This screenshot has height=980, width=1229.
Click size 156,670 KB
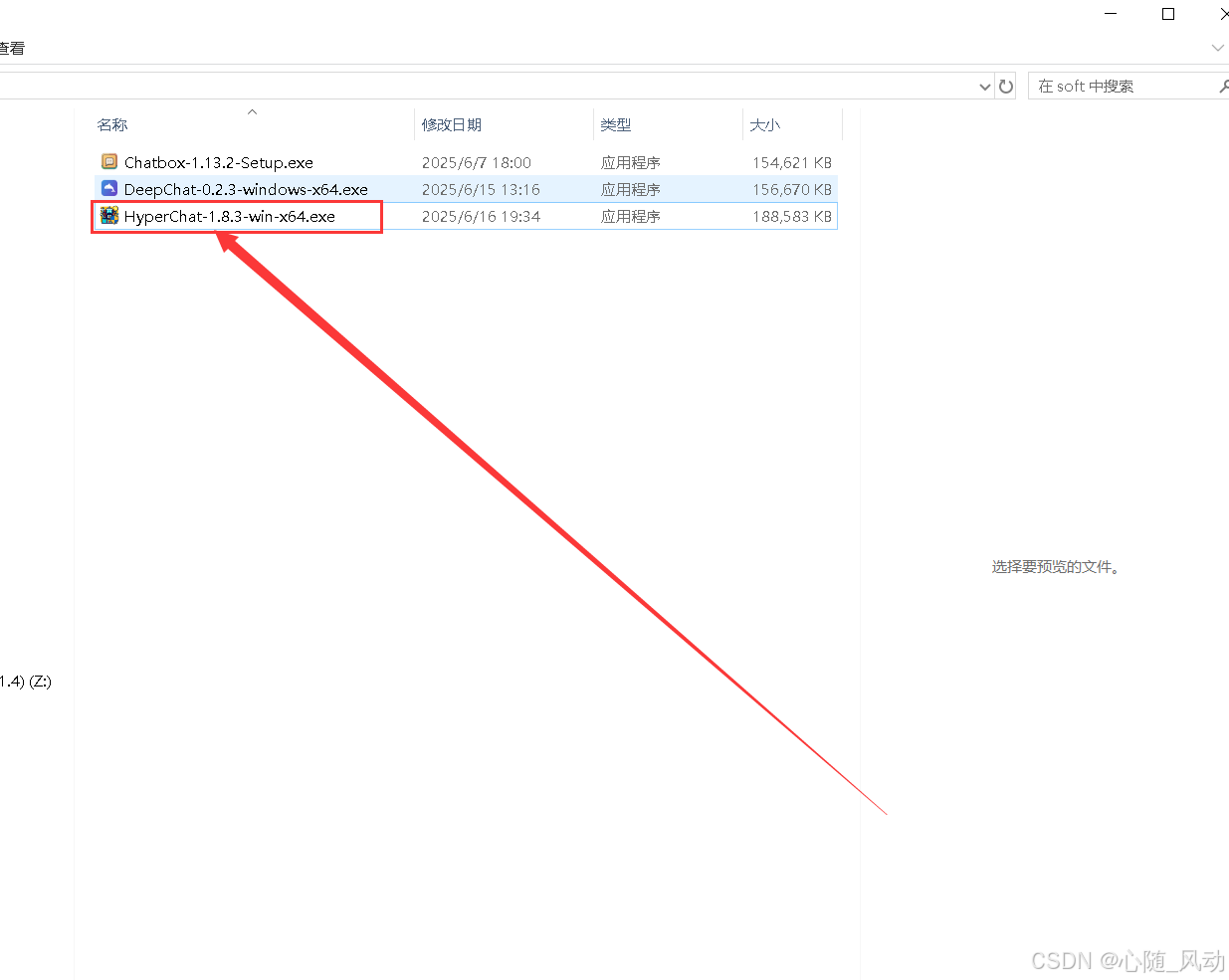click(x=792, y=189)
